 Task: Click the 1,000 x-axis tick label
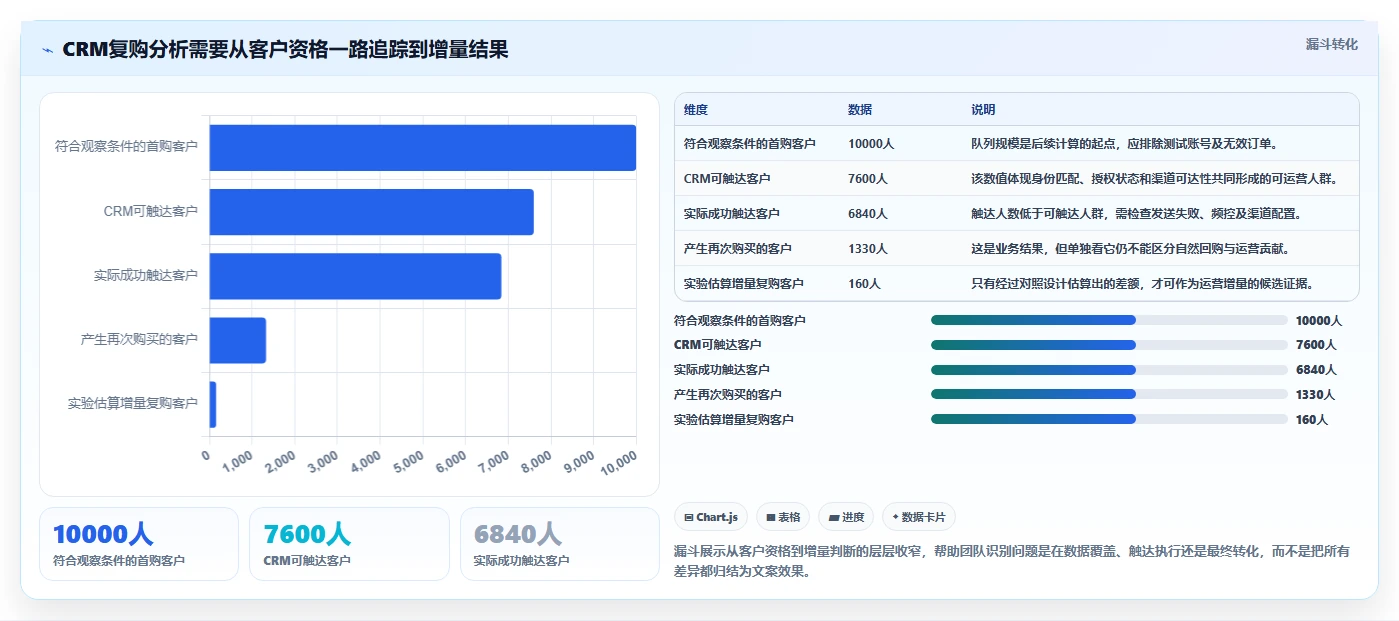[238, 462]
